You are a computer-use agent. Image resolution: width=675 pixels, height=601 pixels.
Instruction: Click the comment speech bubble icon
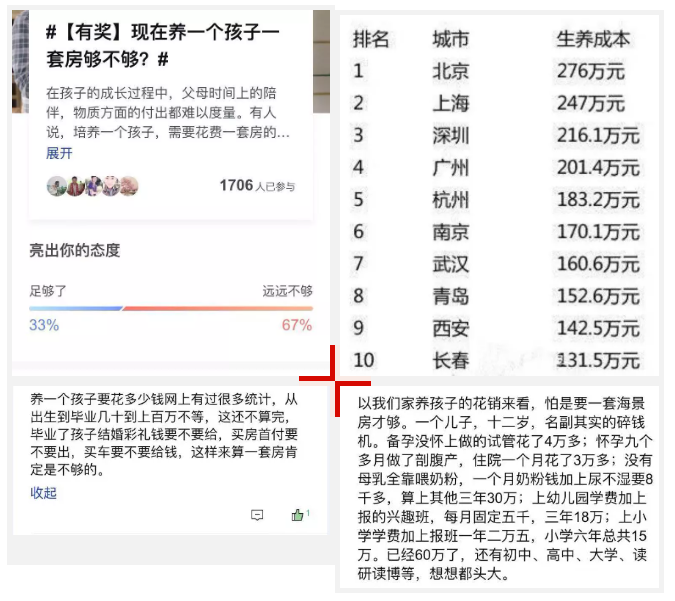click(x=257, y=516)
